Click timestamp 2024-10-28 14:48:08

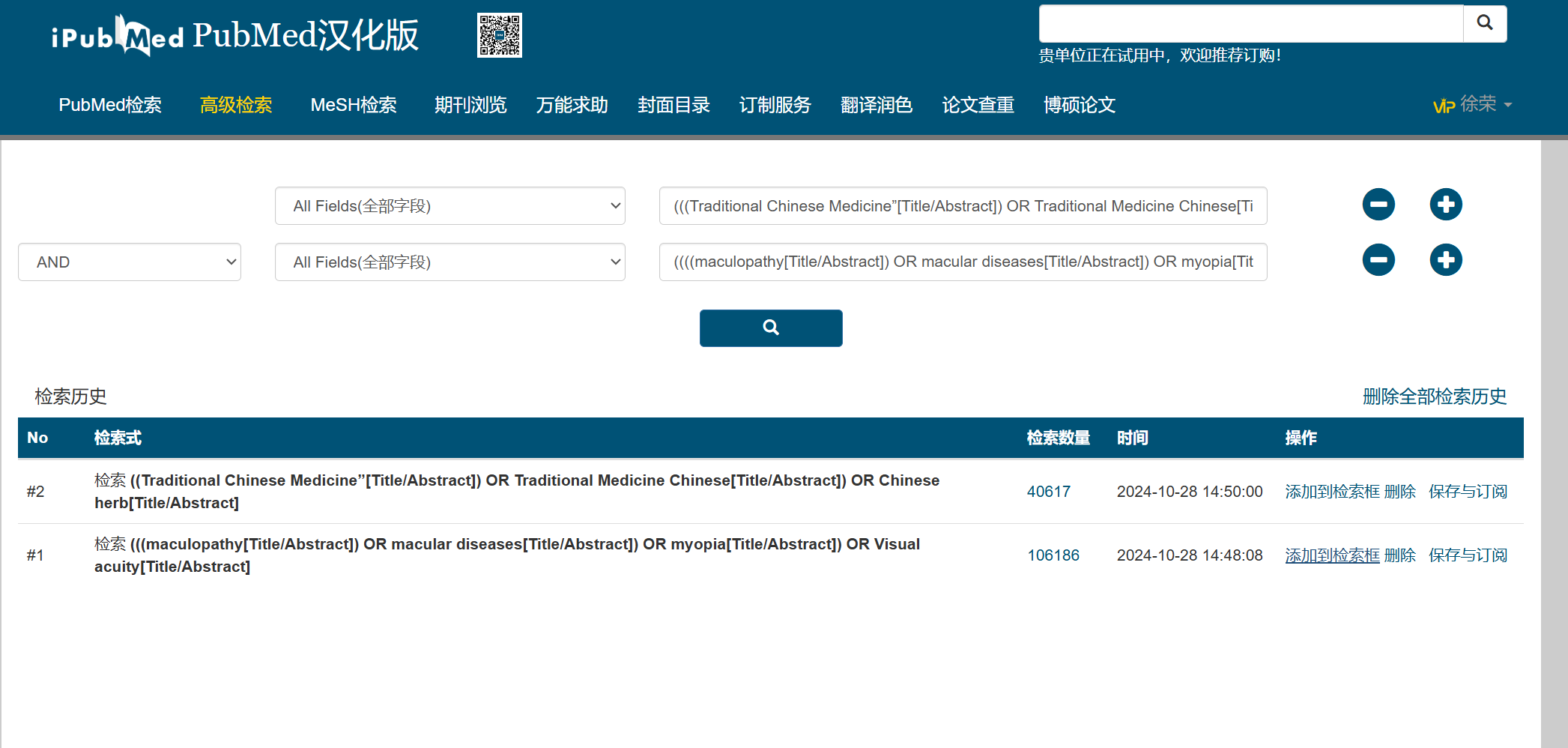[x=1190, y=555]
